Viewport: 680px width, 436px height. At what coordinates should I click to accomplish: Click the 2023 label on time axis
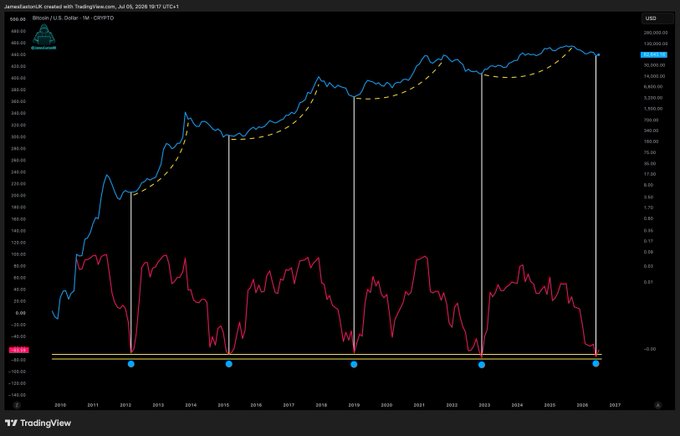484,405
